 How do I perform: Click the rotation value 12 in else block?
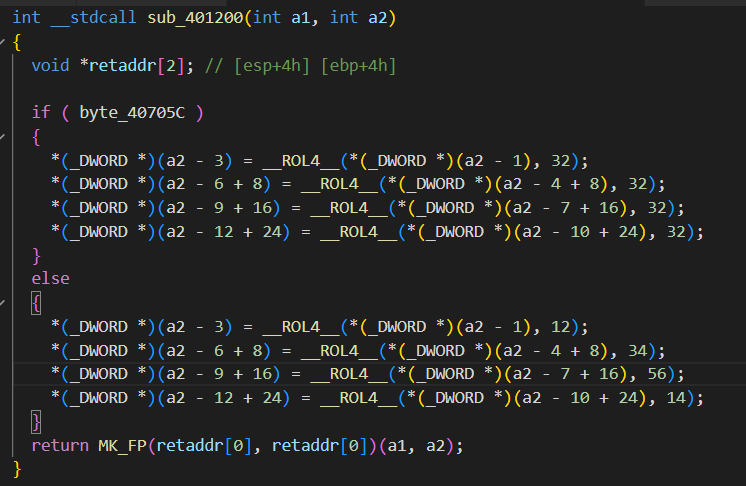pyautogui.click(x=582, y=325)
